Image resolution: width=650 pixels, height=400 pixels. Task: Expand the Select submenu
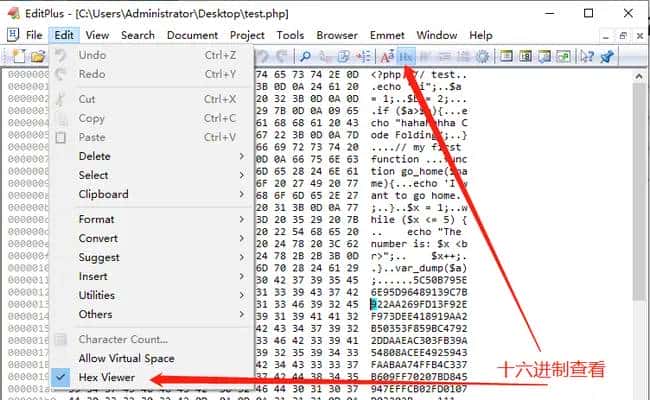[151, 175]
